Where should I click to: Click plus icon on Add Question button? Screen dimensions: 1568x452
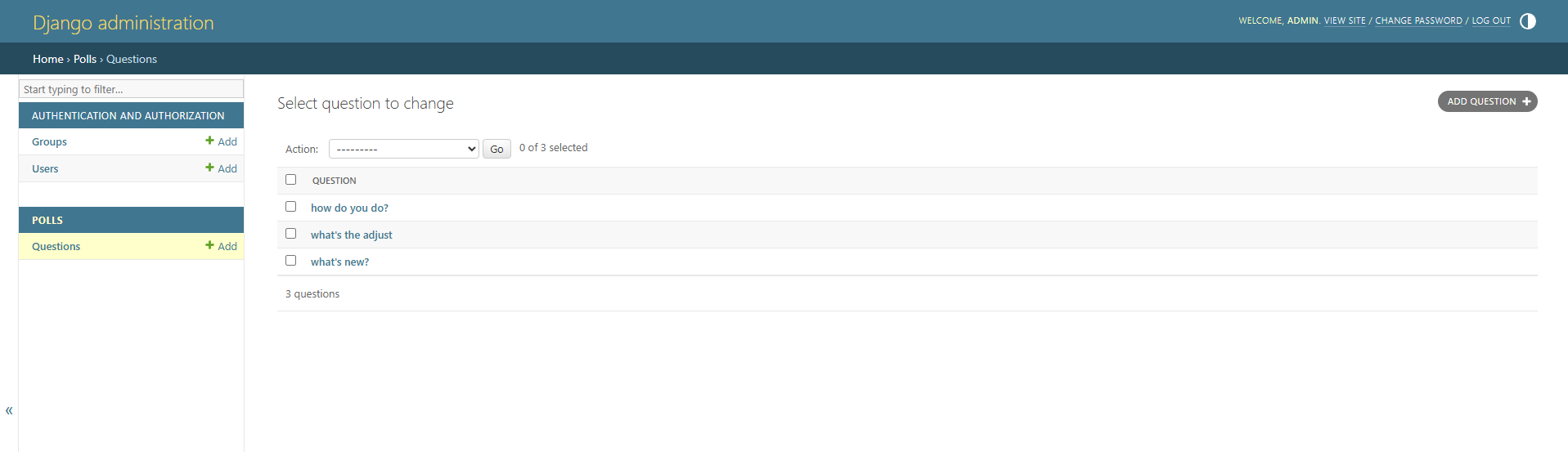point(1526,101)
